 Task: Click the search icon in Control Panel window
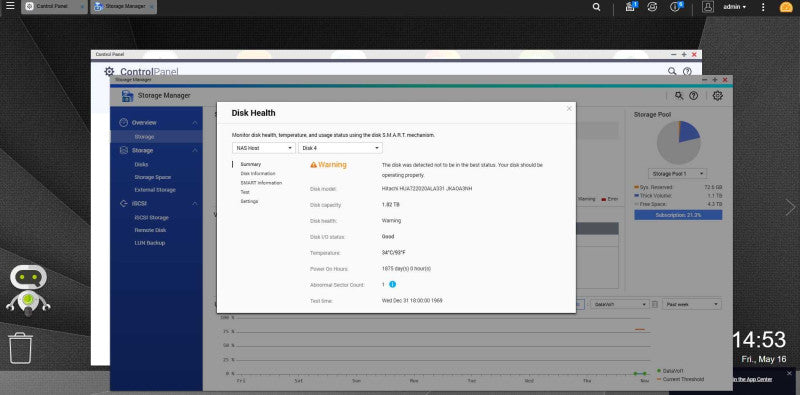(x=672, y=71)
